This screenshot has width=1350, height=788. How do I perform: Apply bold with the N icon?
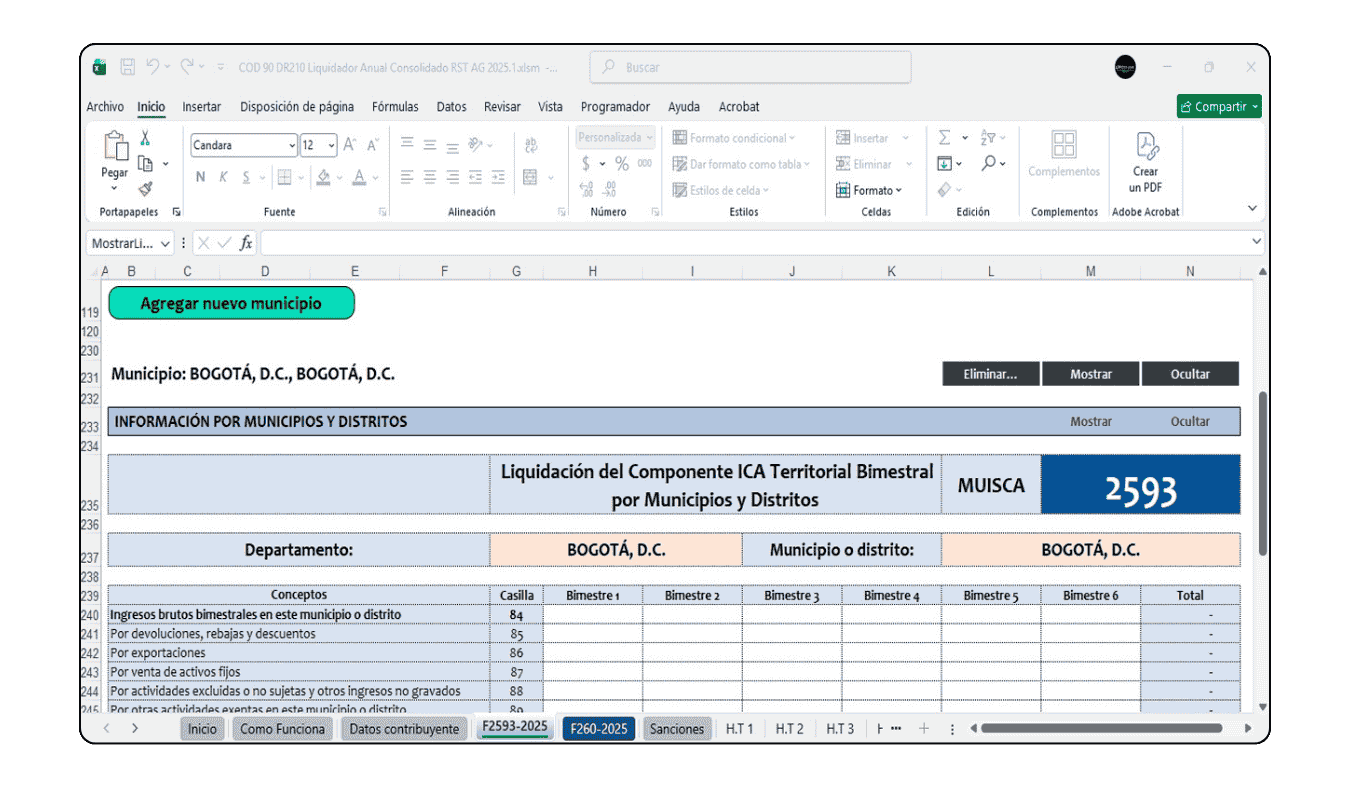(x=201, y=177)
